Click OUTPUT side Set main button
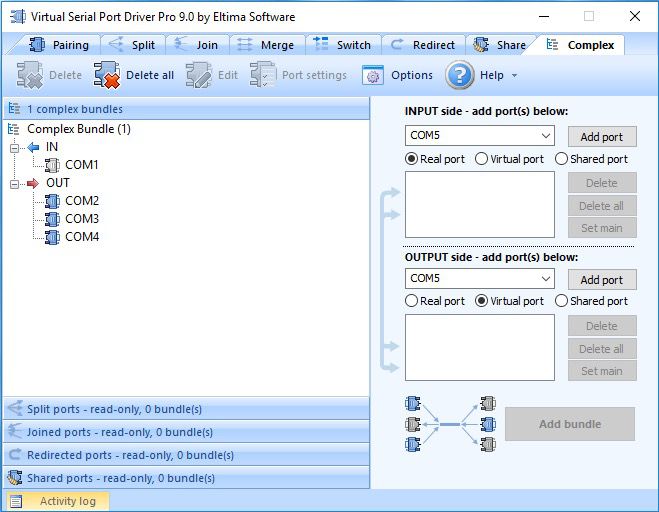Image resolution: width=659 pixels, height=512 pixels. pos(602,371)
